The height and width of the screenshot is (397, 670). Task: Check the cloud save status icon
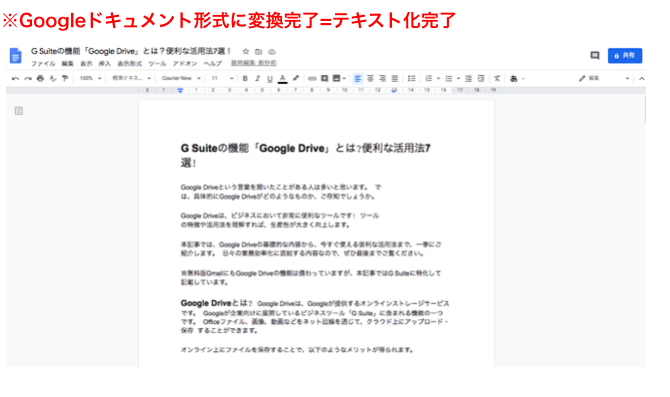pos(272,52)
